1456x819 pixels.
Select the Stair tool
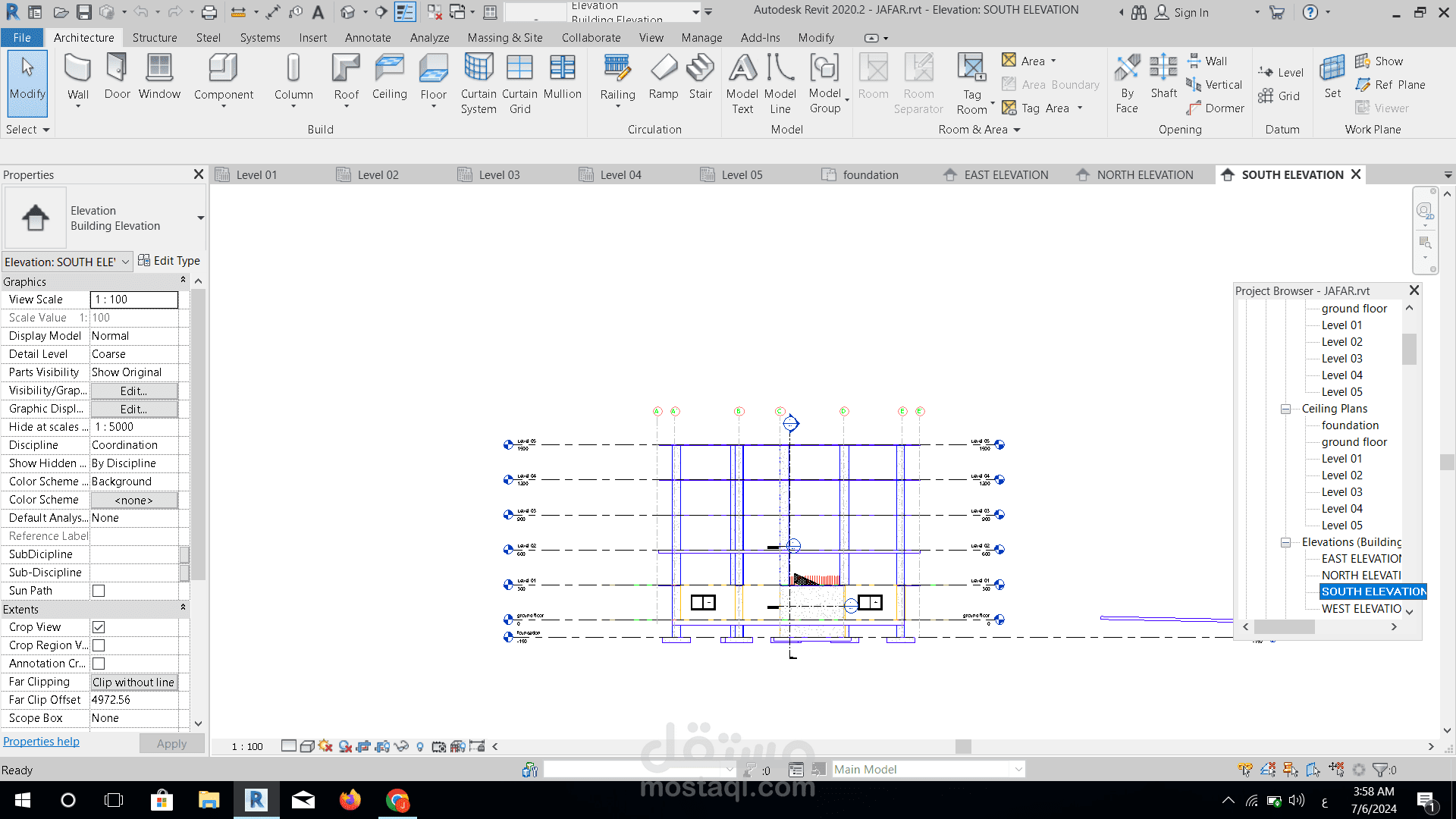pyautogui.click(x=700, y=77)
